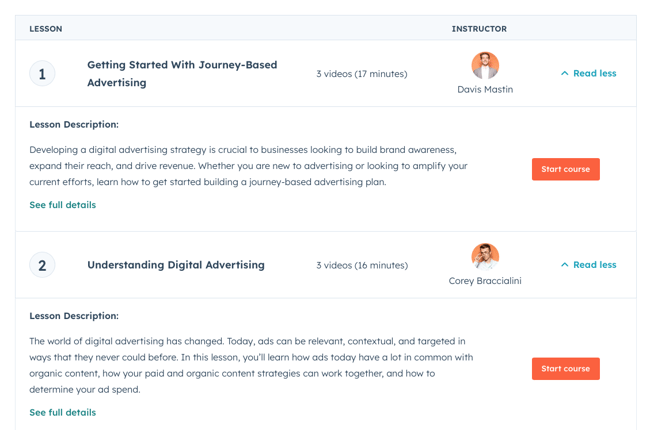Click the lesson number 2 badge

(42, 265)
